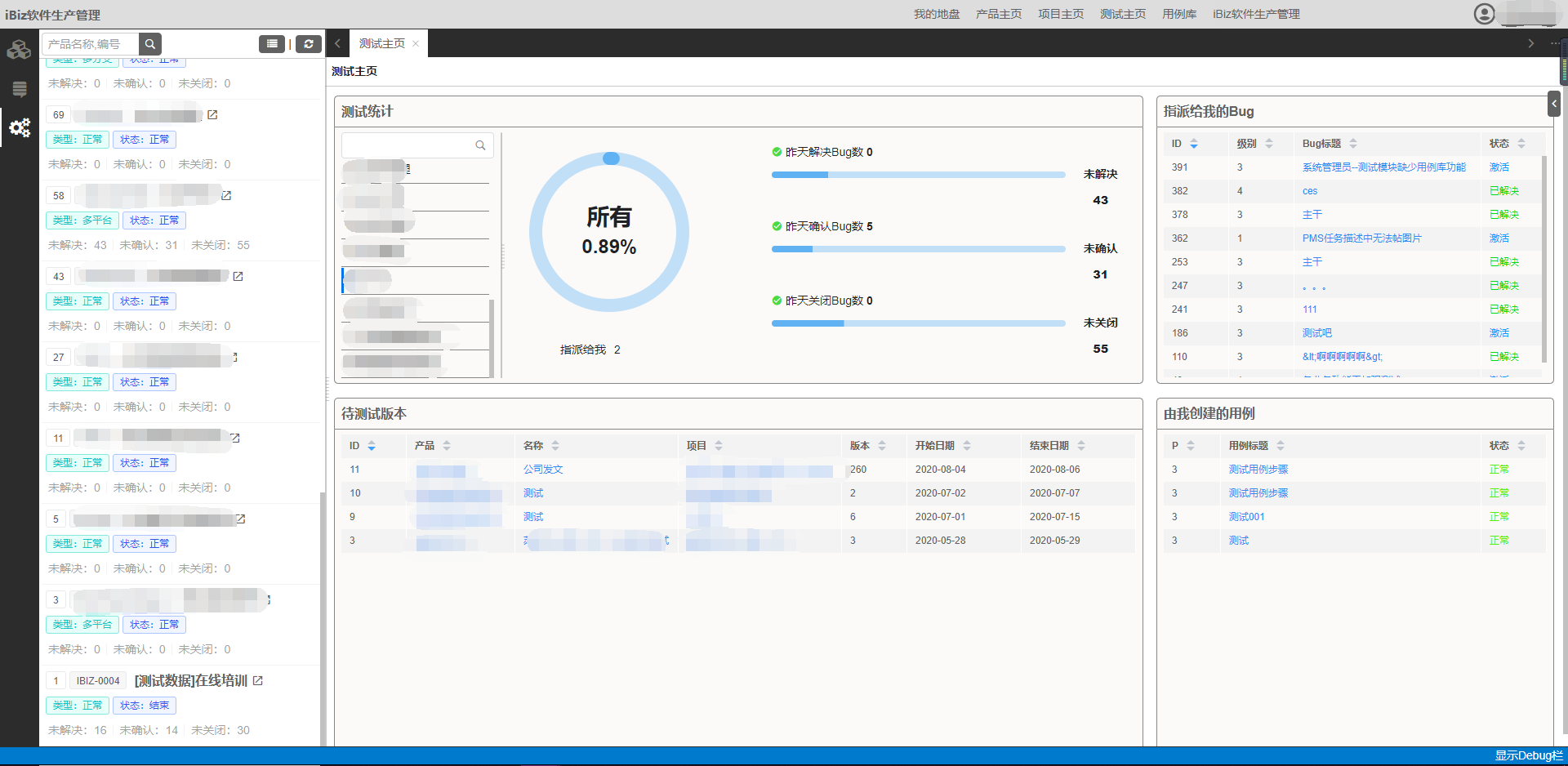This screenshot has width=1568, height=766.
Task: Click search icon in 测试统计 filter box
Action: pyautogui.click(x=480, y=145)
